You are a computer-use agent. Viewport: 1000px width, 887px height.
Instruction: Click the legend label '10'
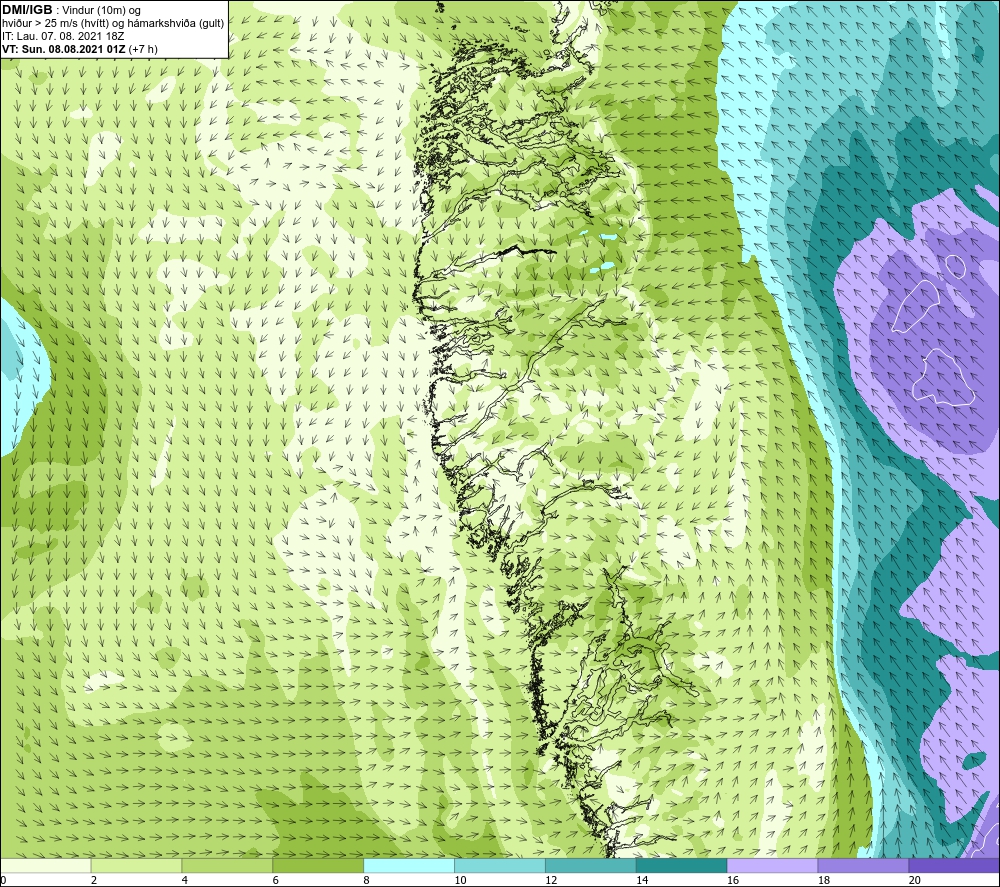tap(460, 880)
